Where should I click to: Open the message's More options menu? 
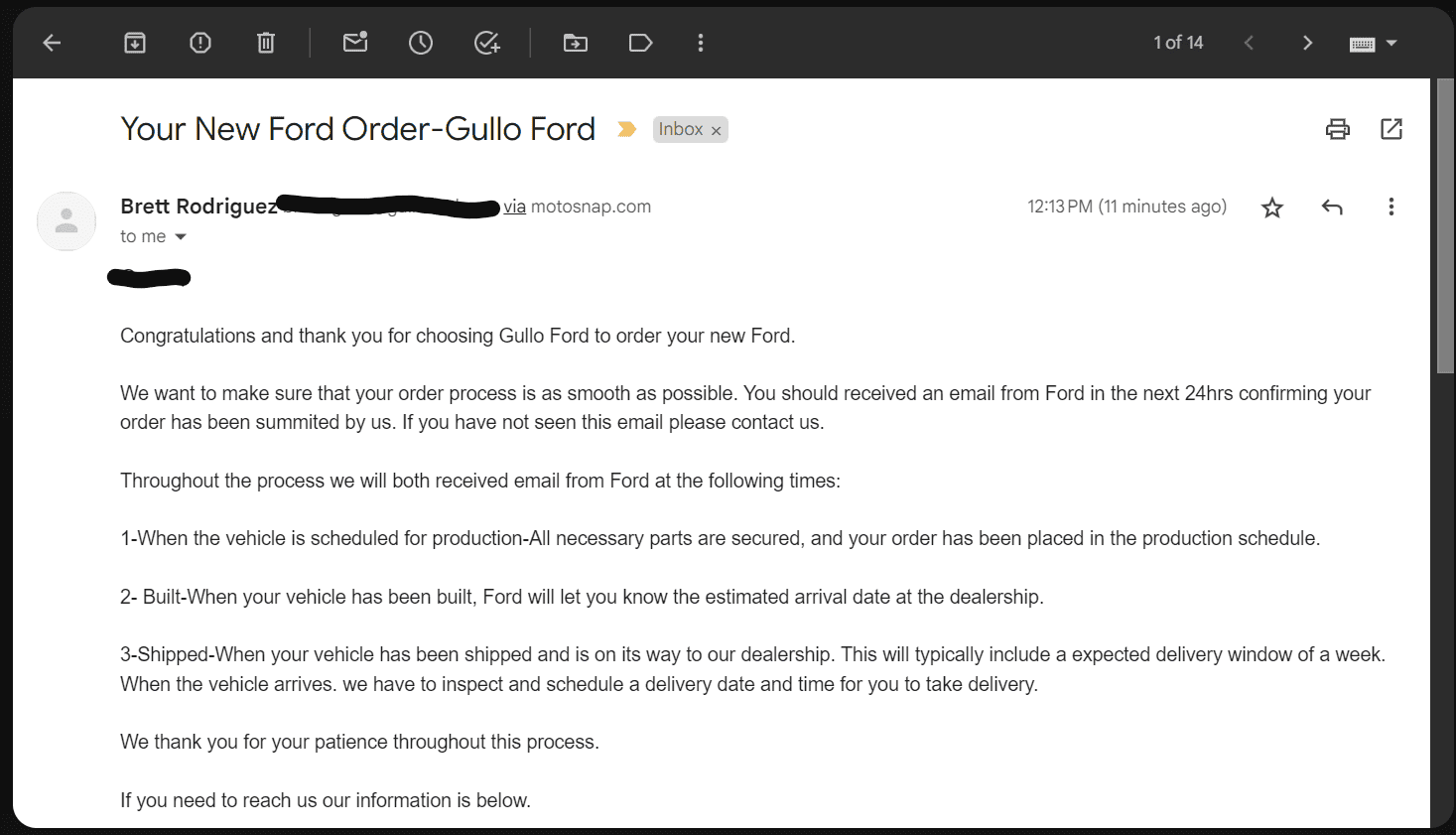coord(1391,207)
